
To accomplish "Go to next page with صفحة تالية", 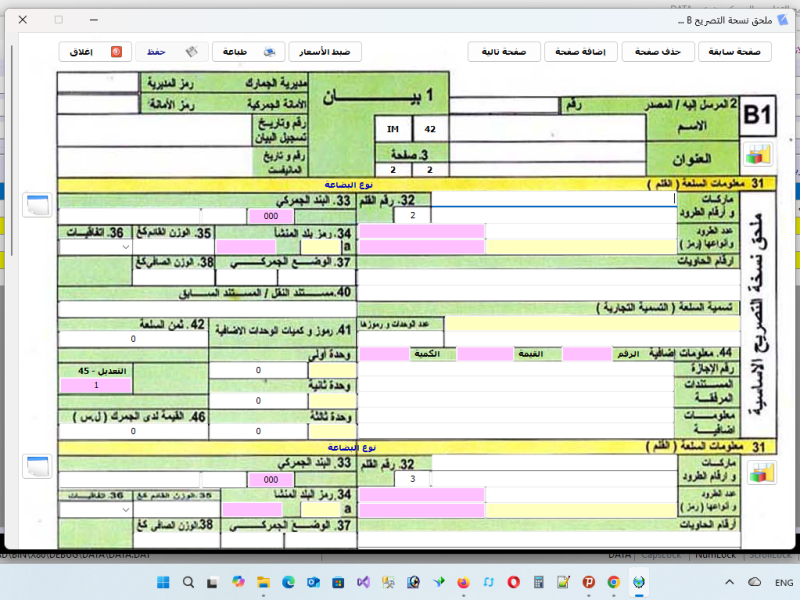I will (504, 52).
